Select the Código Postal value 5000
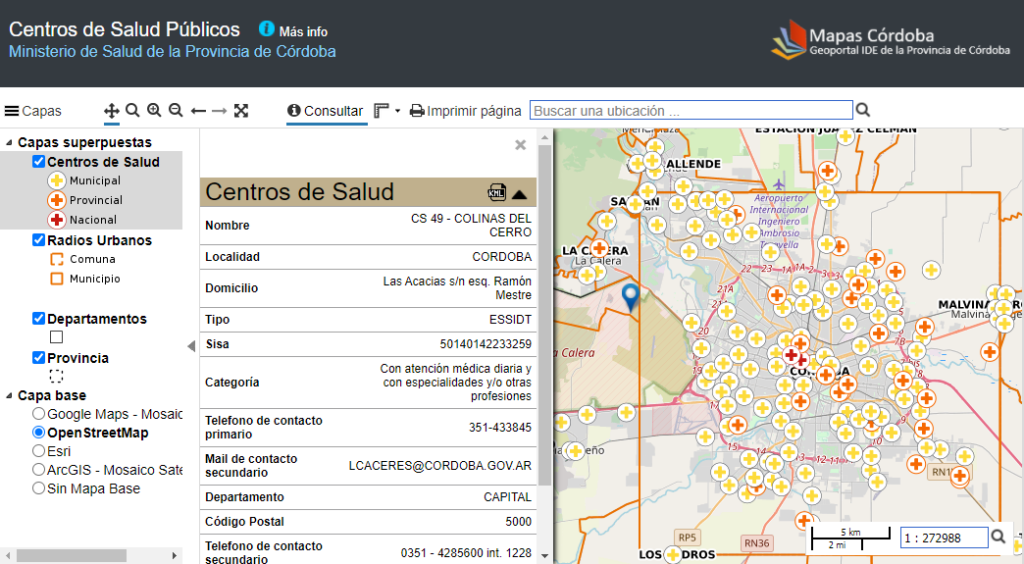Image resolution: width=1024 pixels, height=564 pixels. 519,522
